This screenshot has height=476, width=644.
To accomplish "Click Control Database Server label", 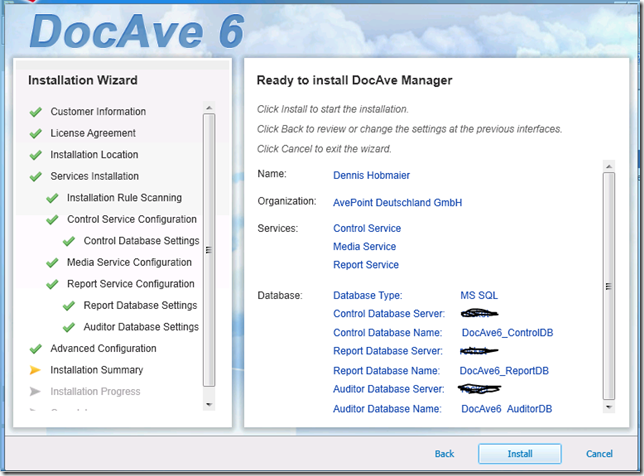I will [x=389, y=314].
